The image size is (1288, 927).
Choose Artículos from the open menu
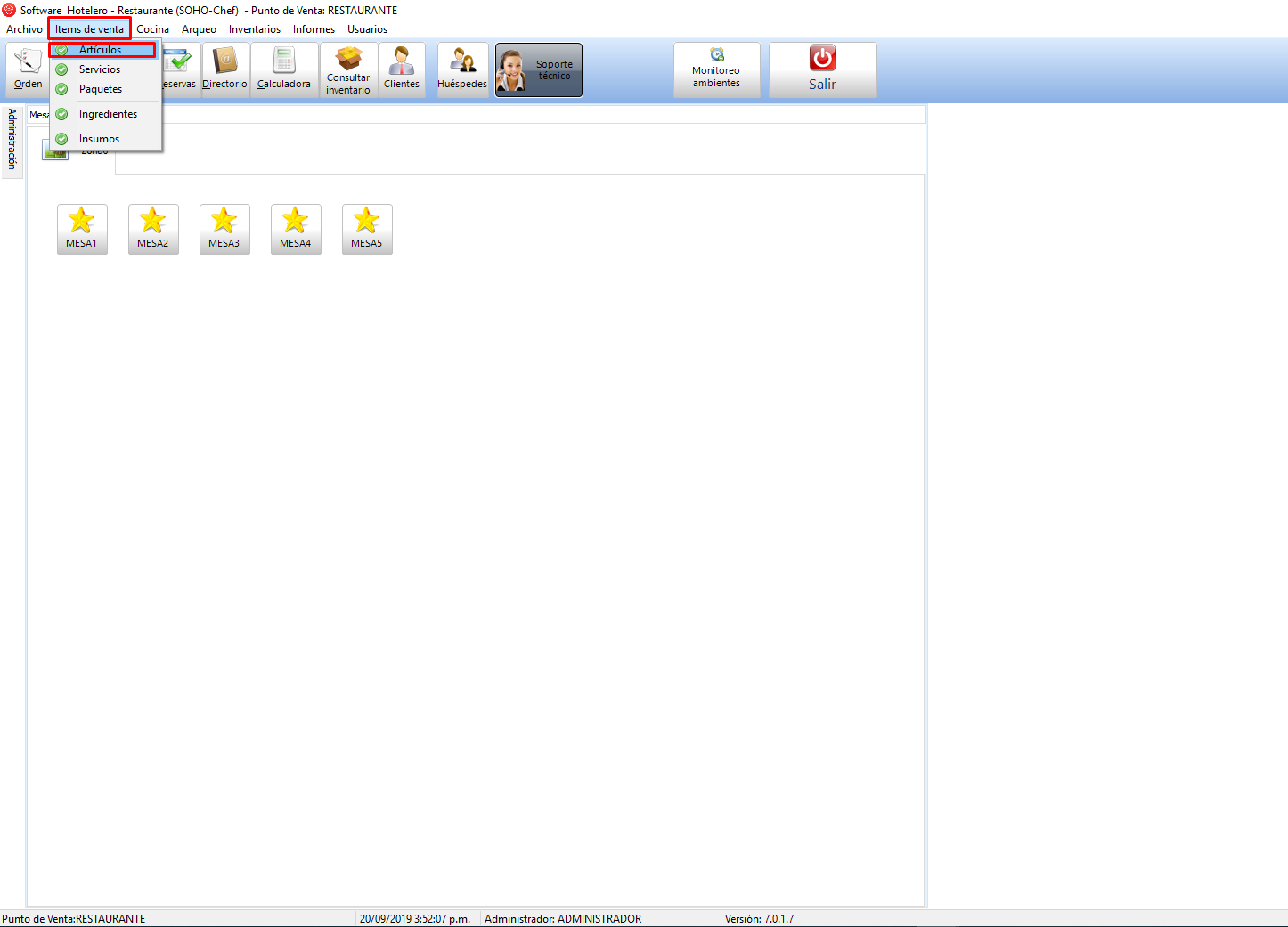pos(100,50)
